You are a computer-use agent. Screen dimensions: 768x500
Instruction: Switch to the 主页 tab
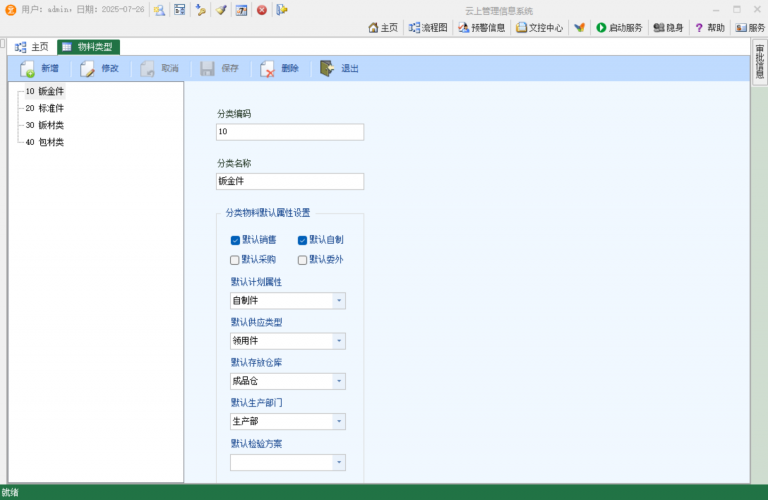point(32,47)
